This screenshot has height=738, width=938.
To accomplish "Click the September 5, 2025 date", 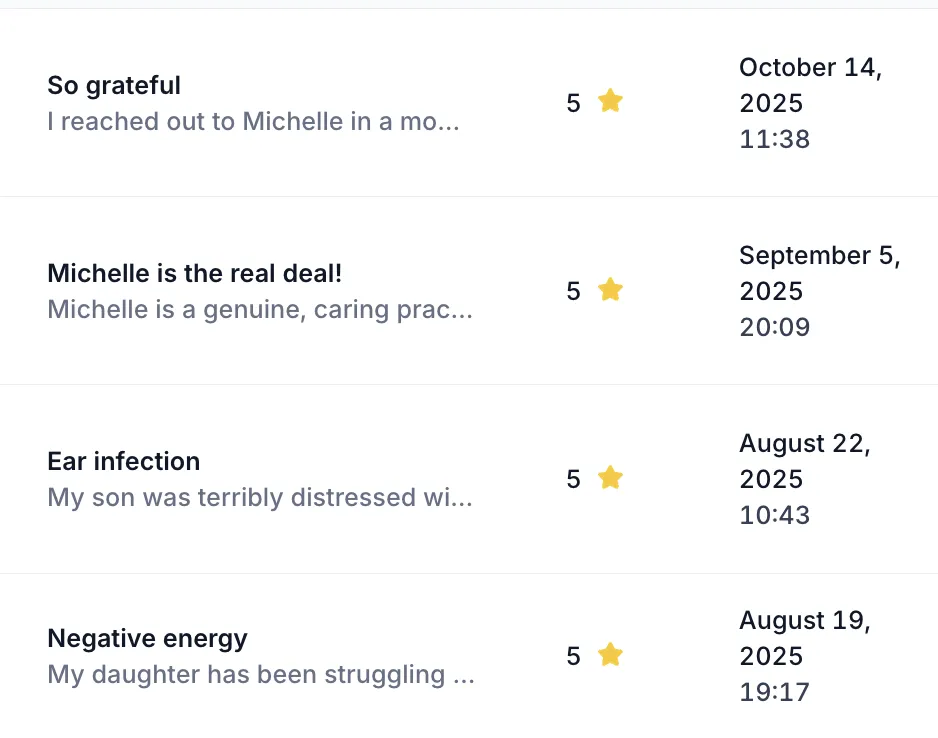I will tap(819, 273).
